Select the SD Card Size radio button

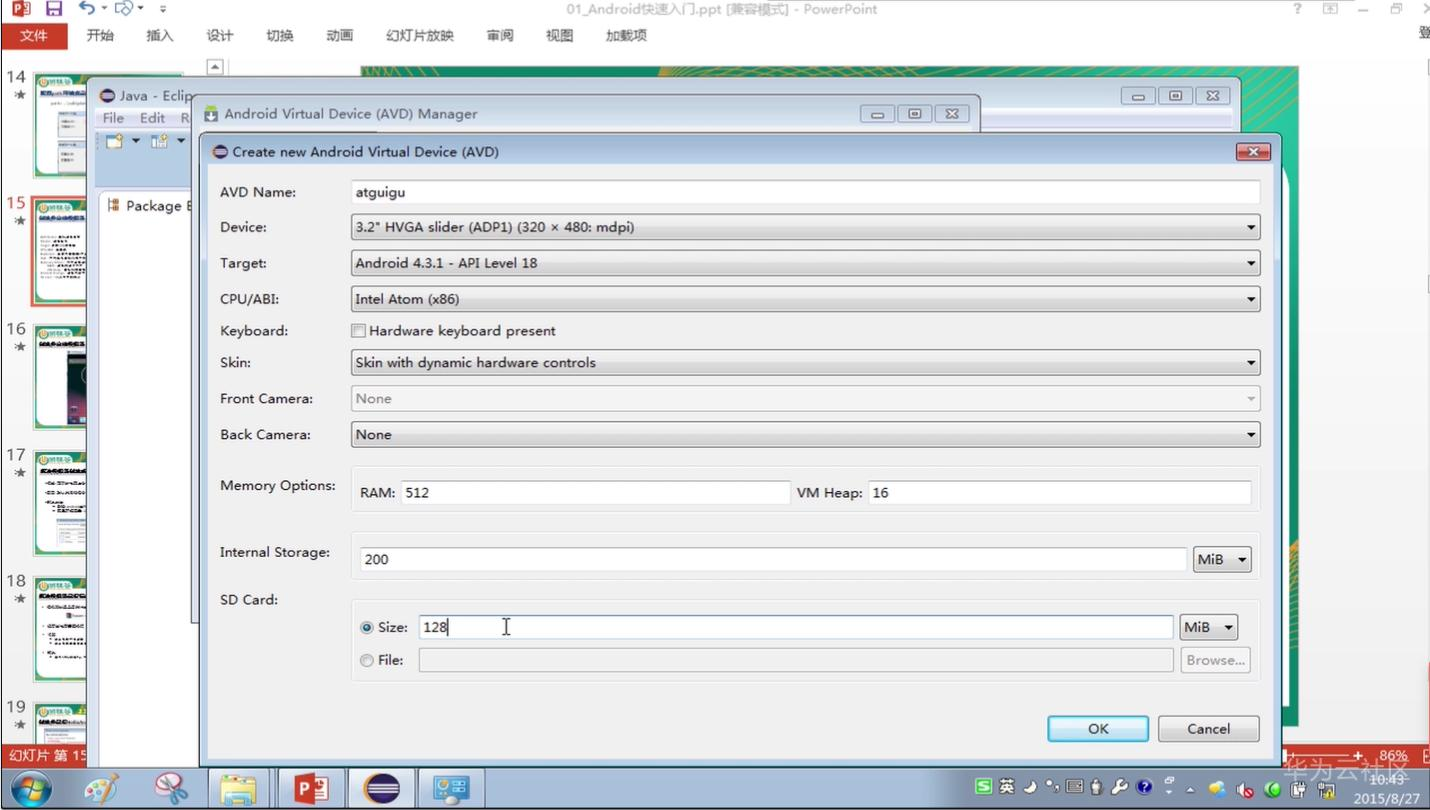[367, 627]
